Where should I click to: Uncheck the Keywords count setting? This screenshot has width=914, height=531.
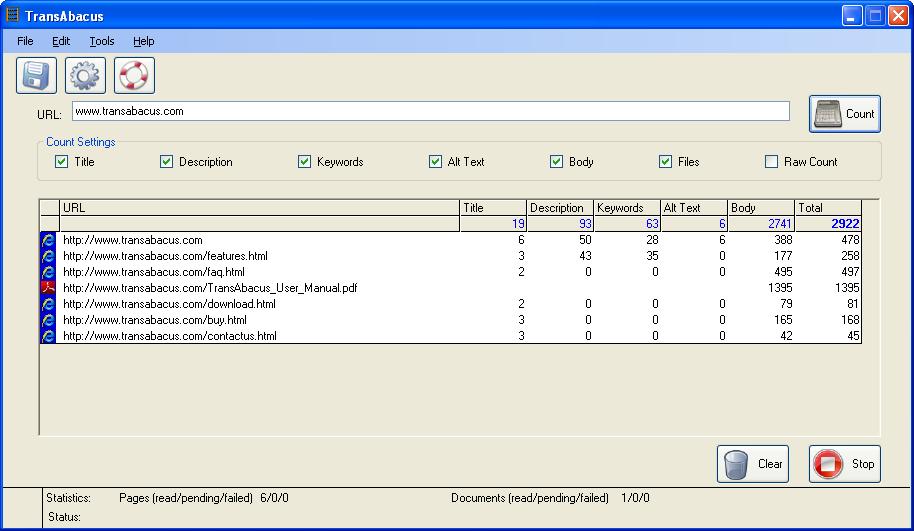point(304,161)
